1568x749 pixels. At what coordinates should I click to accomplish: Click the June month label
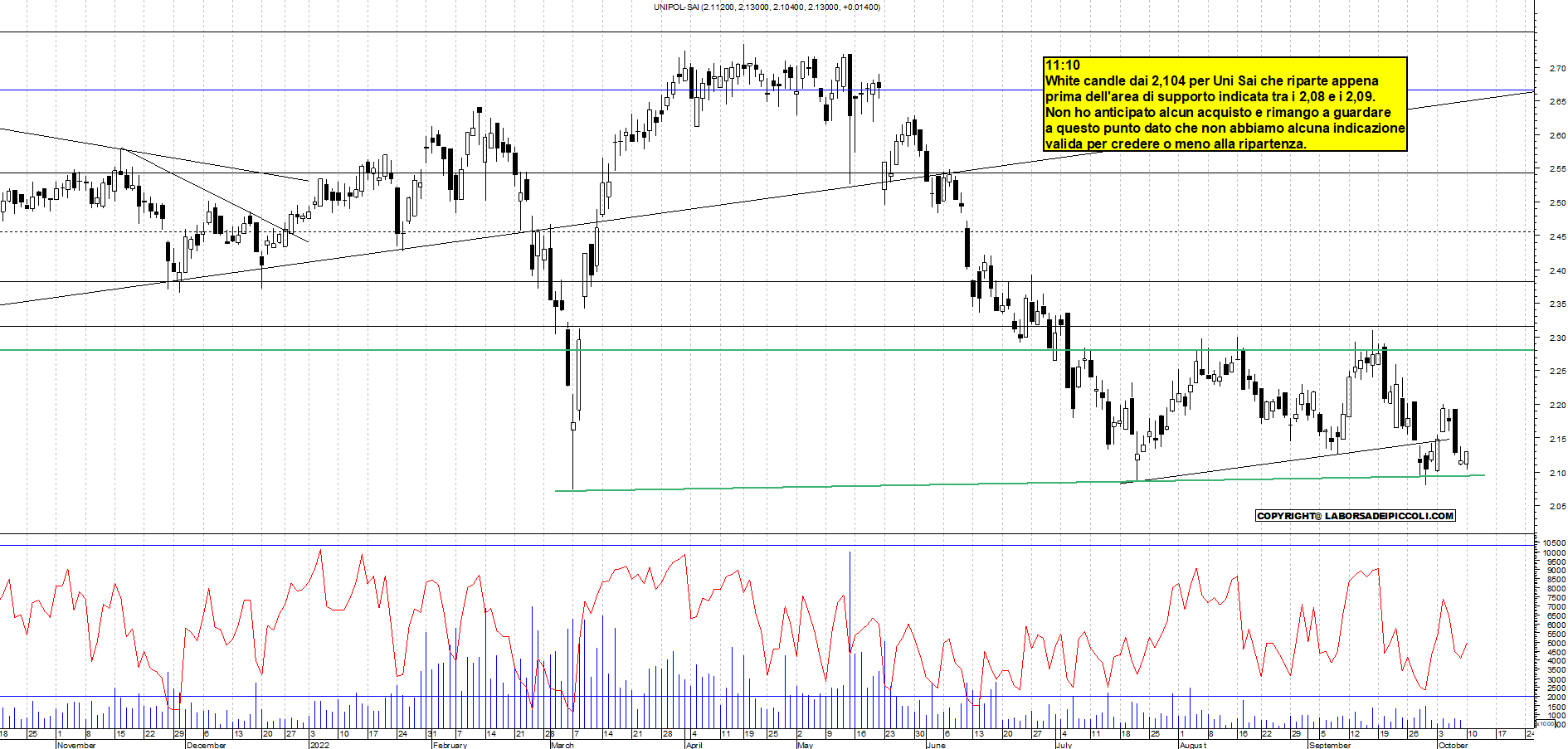[x=936, y=745]
